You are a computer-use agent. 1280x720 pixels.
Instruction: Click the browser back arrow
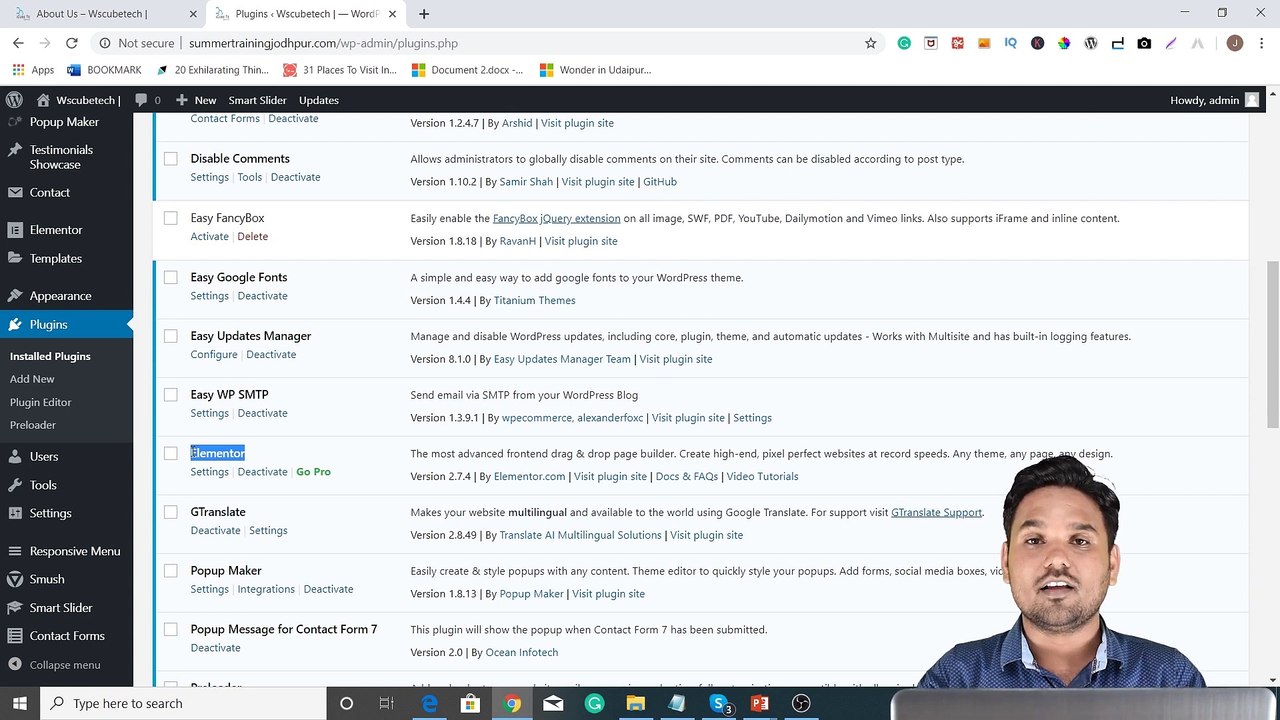(x=18, y=43)
